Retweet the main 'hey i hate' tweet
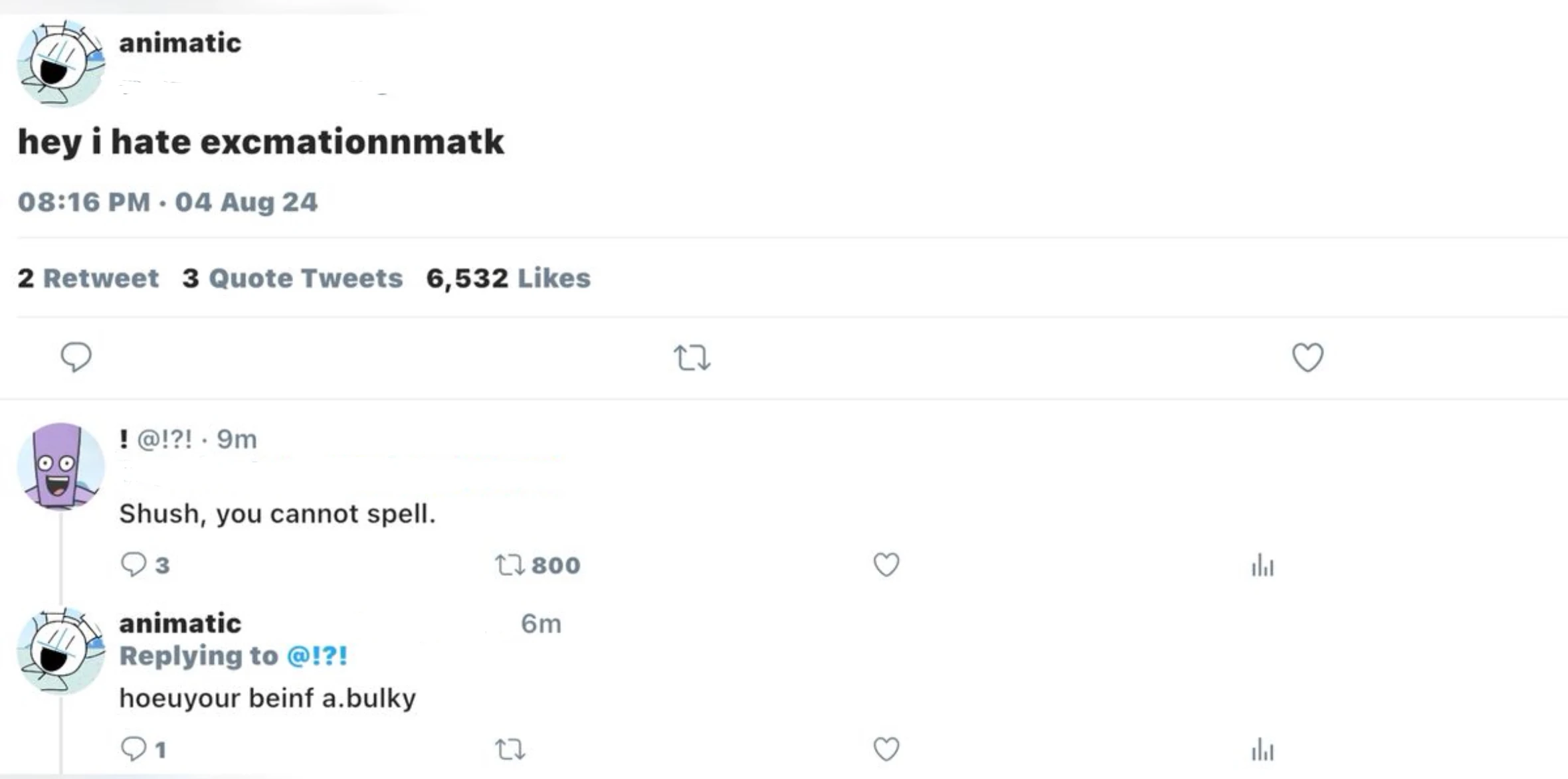 pos(692,358)
